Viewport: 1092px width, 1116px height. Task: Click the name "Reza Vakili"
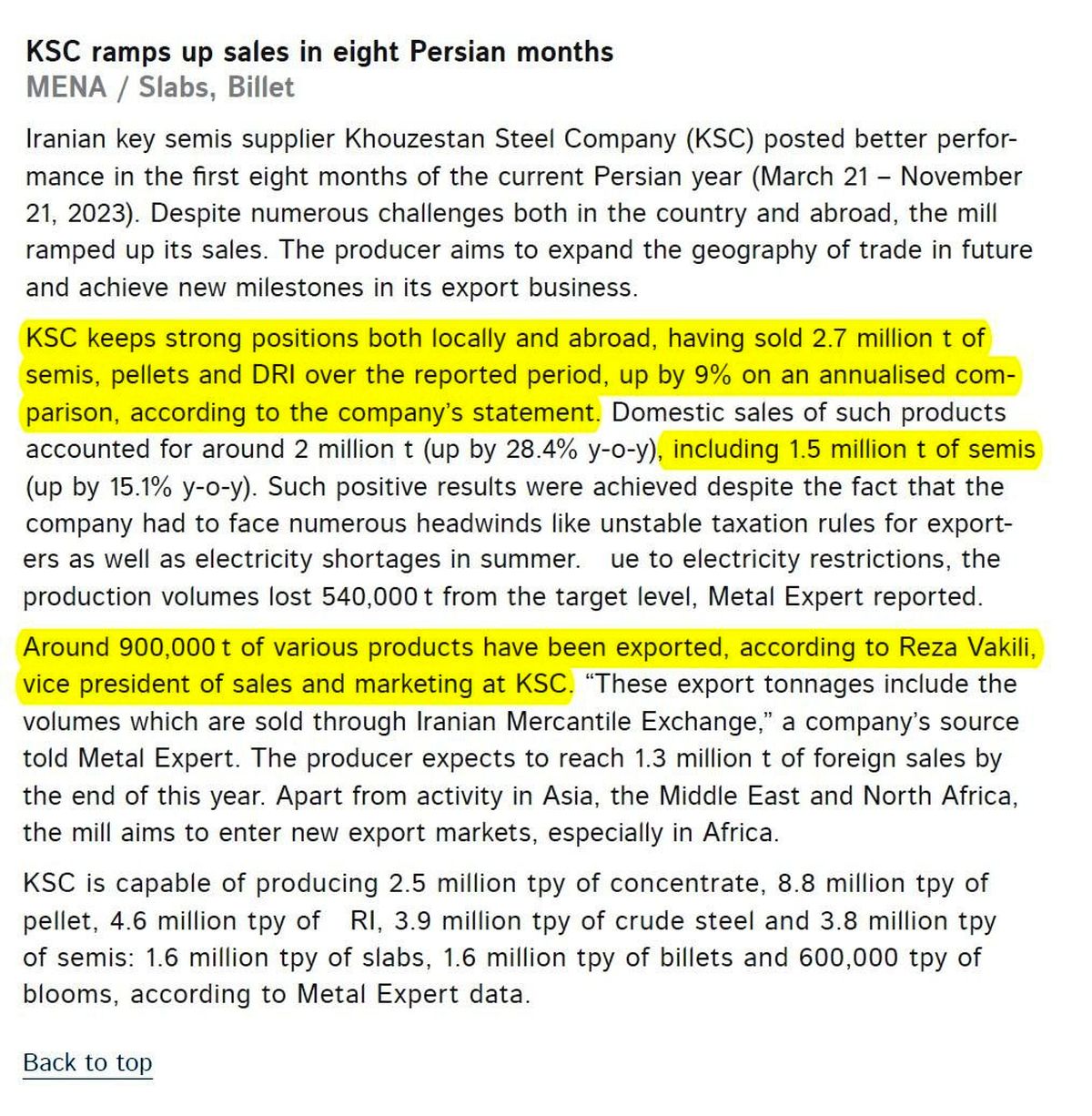[x=966, y=647]
